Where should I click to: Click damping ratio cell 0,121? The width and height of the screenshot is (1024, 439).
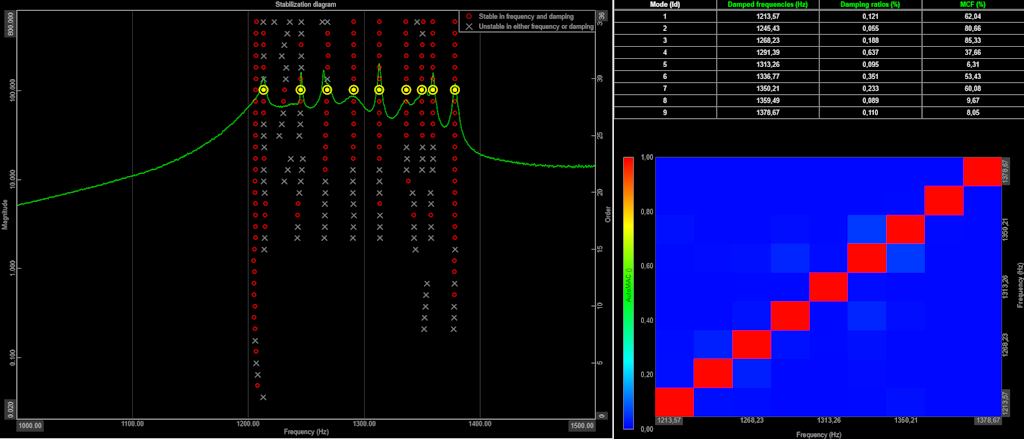click(x=870, y=16)
